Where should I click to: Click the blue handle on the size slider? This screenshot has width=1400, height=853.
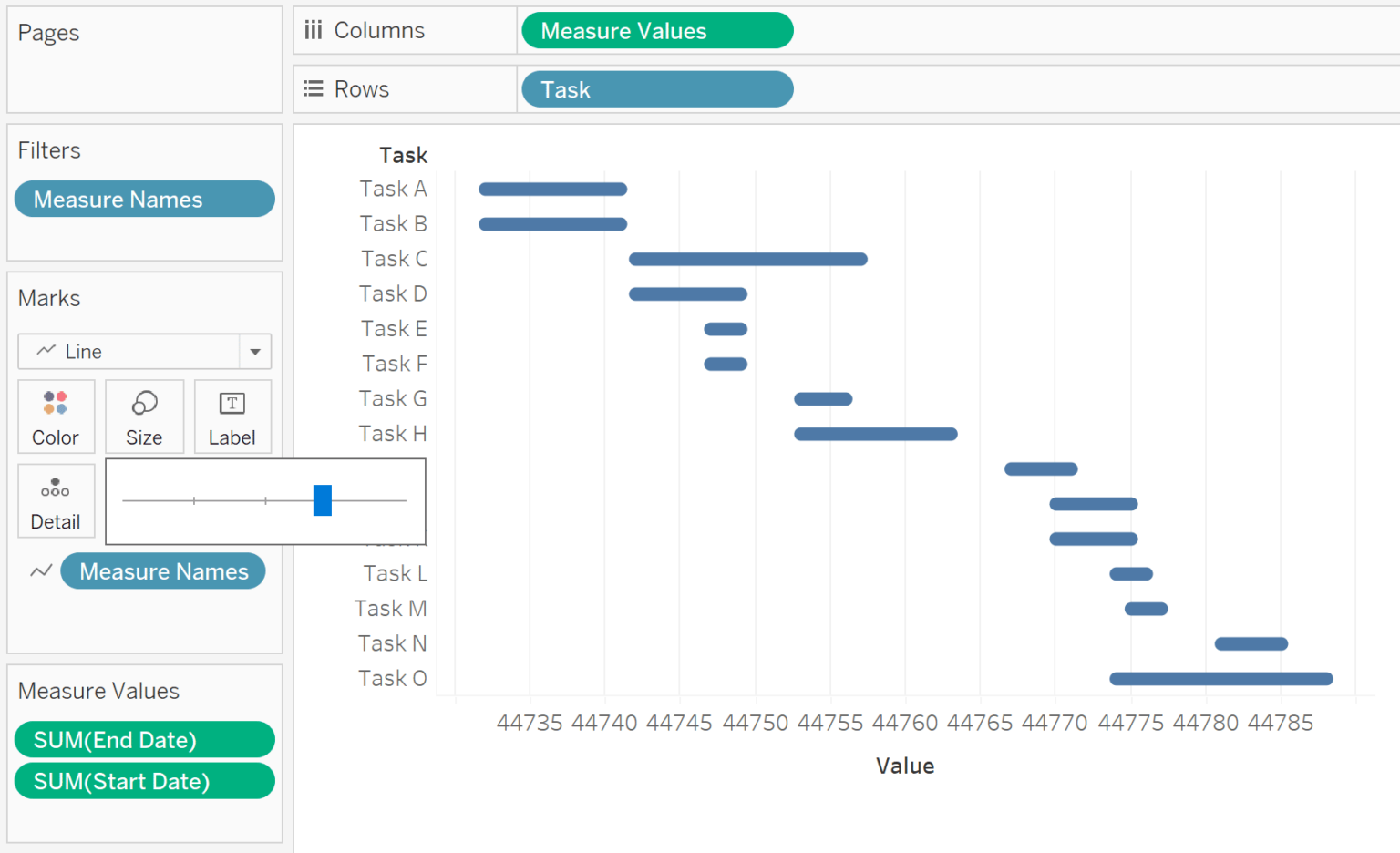[322, 500]
